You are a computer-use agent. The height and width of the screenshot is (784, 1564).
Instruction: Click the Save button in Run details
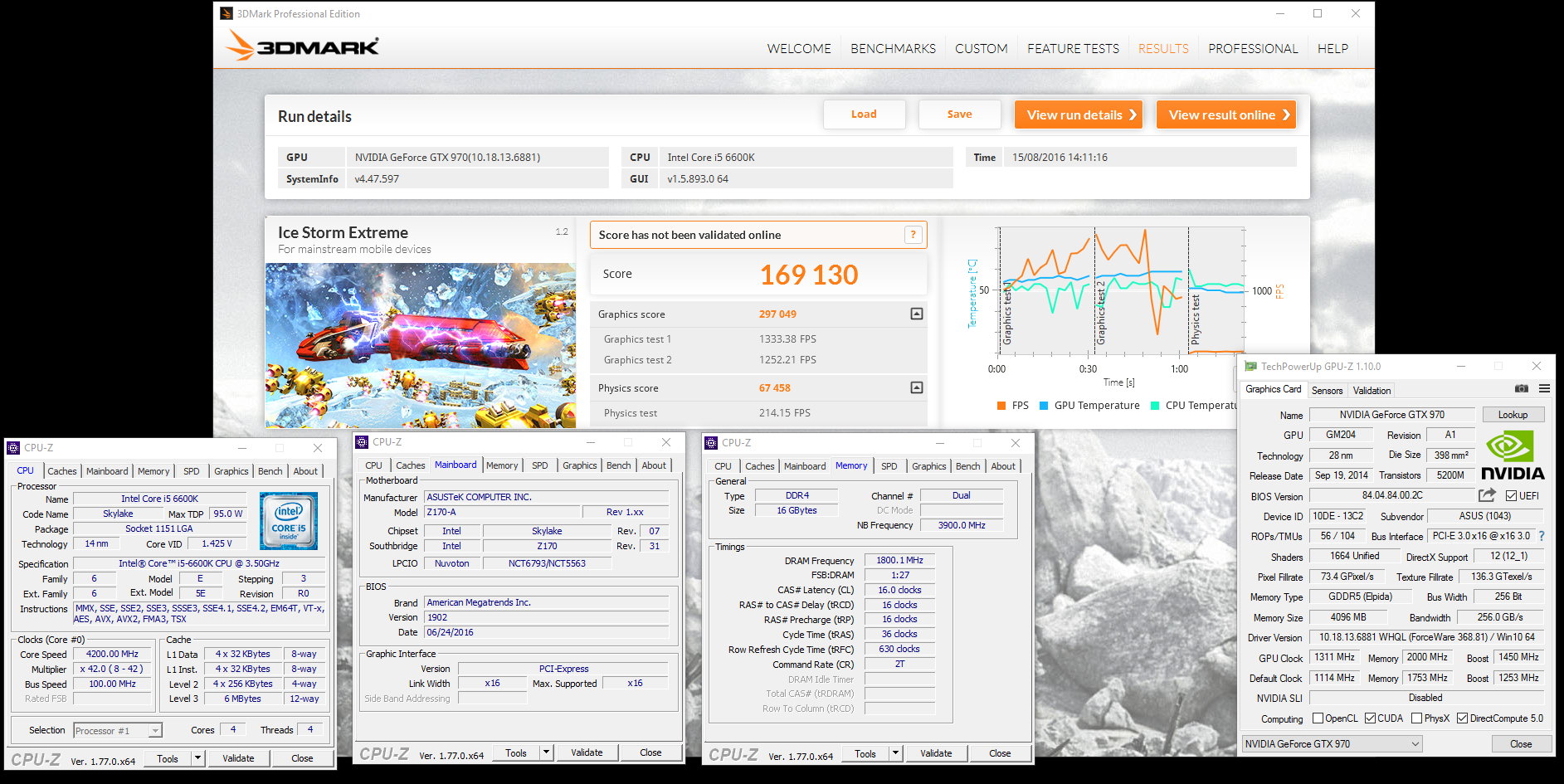click(x=959, y=114)
